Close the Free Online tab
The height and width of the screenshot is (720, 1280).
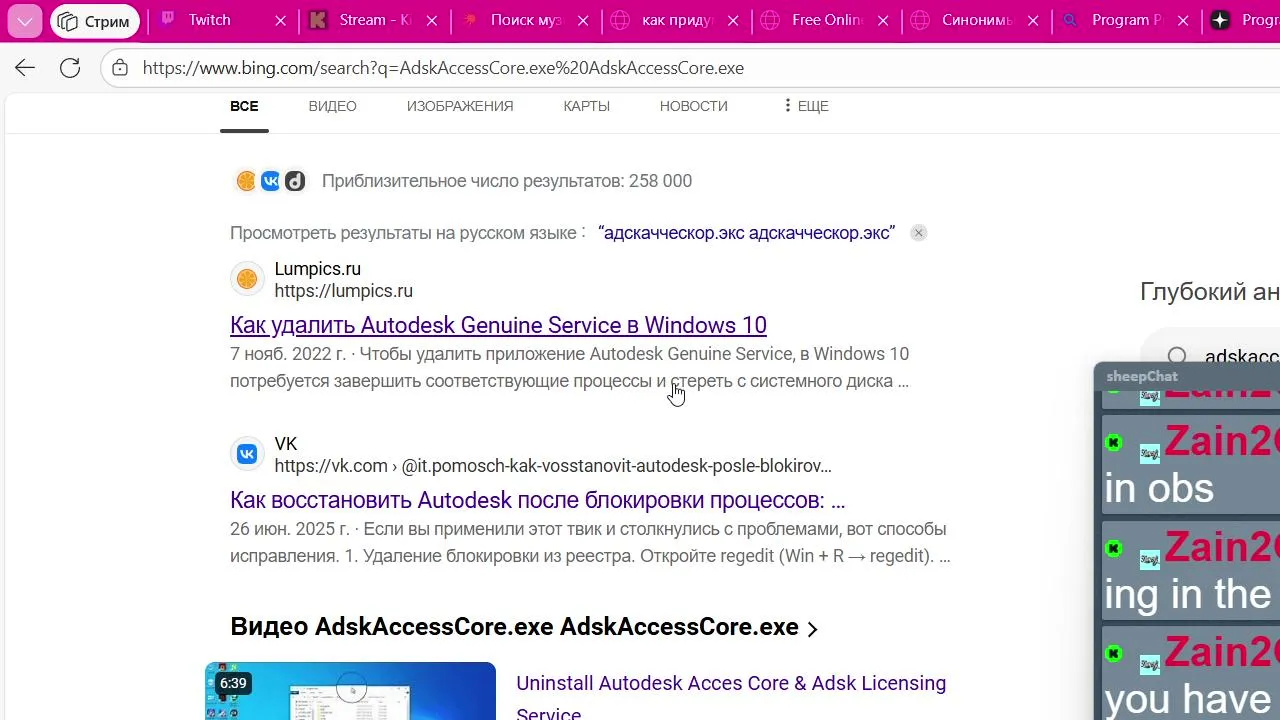coord(883,21)
